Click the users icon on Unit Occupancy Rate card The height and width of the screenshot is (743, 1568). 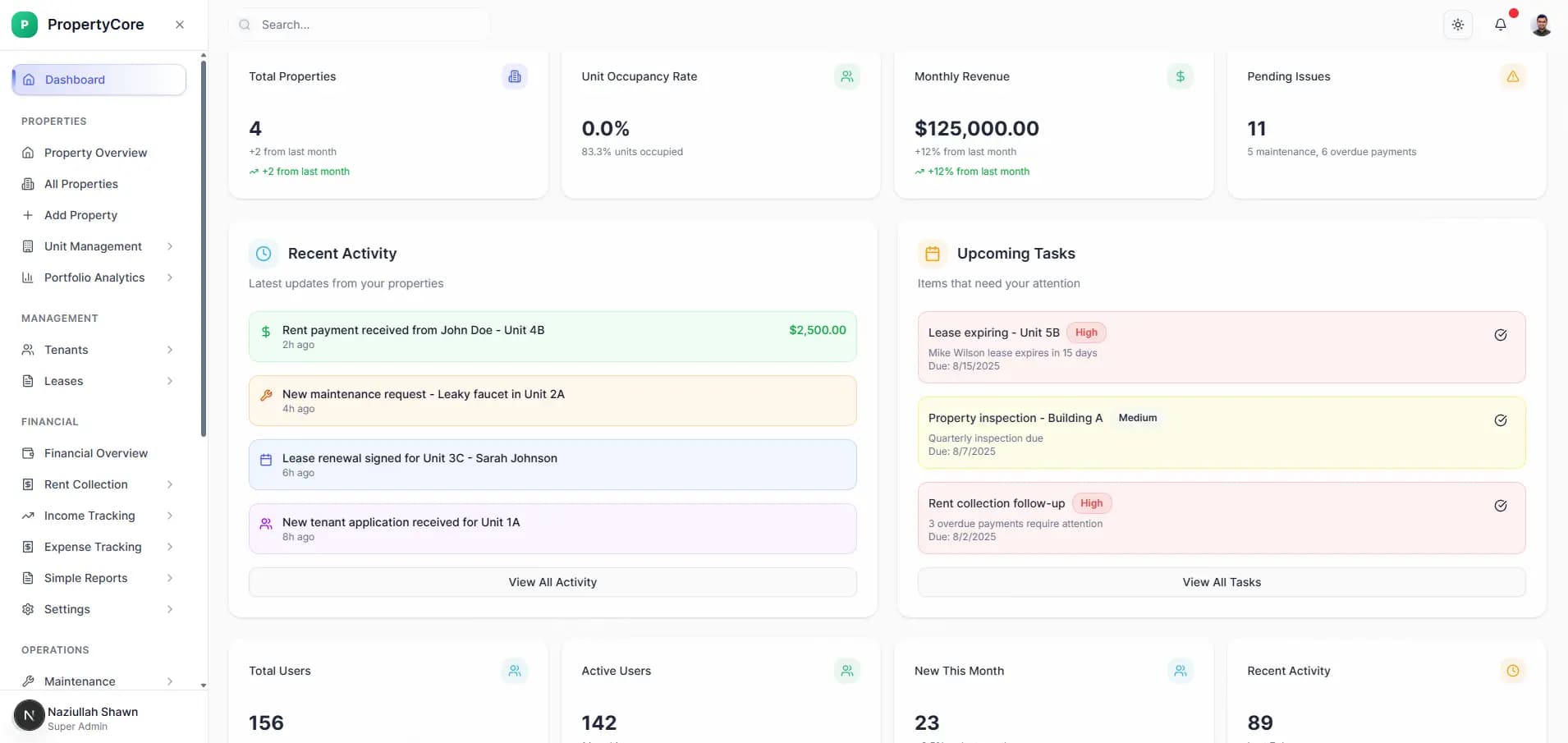[847, 76]
